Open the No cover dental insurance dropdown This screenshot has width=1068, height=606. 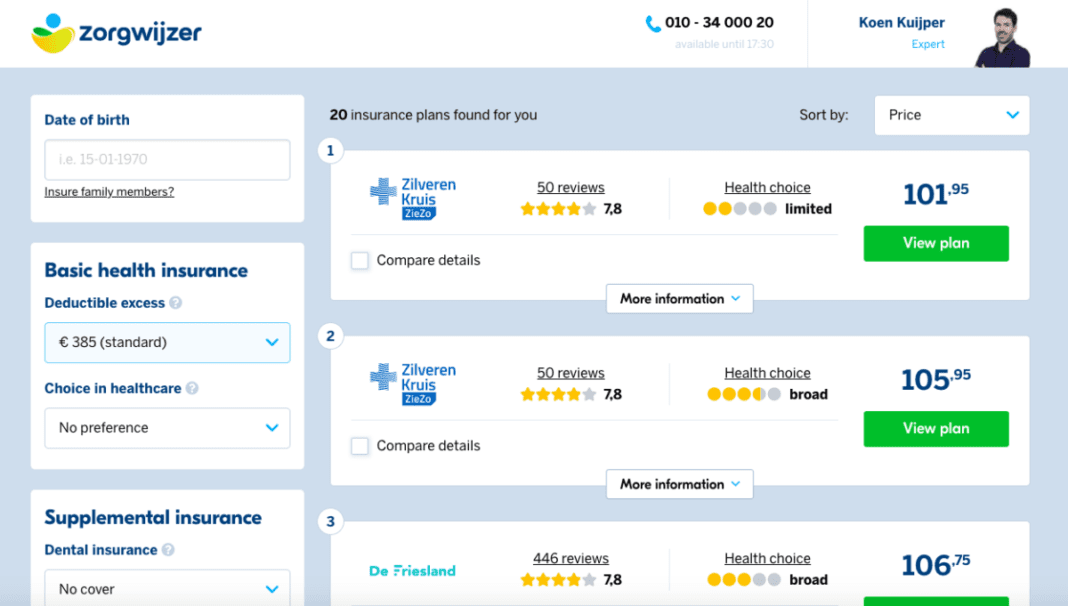point(166,589)
